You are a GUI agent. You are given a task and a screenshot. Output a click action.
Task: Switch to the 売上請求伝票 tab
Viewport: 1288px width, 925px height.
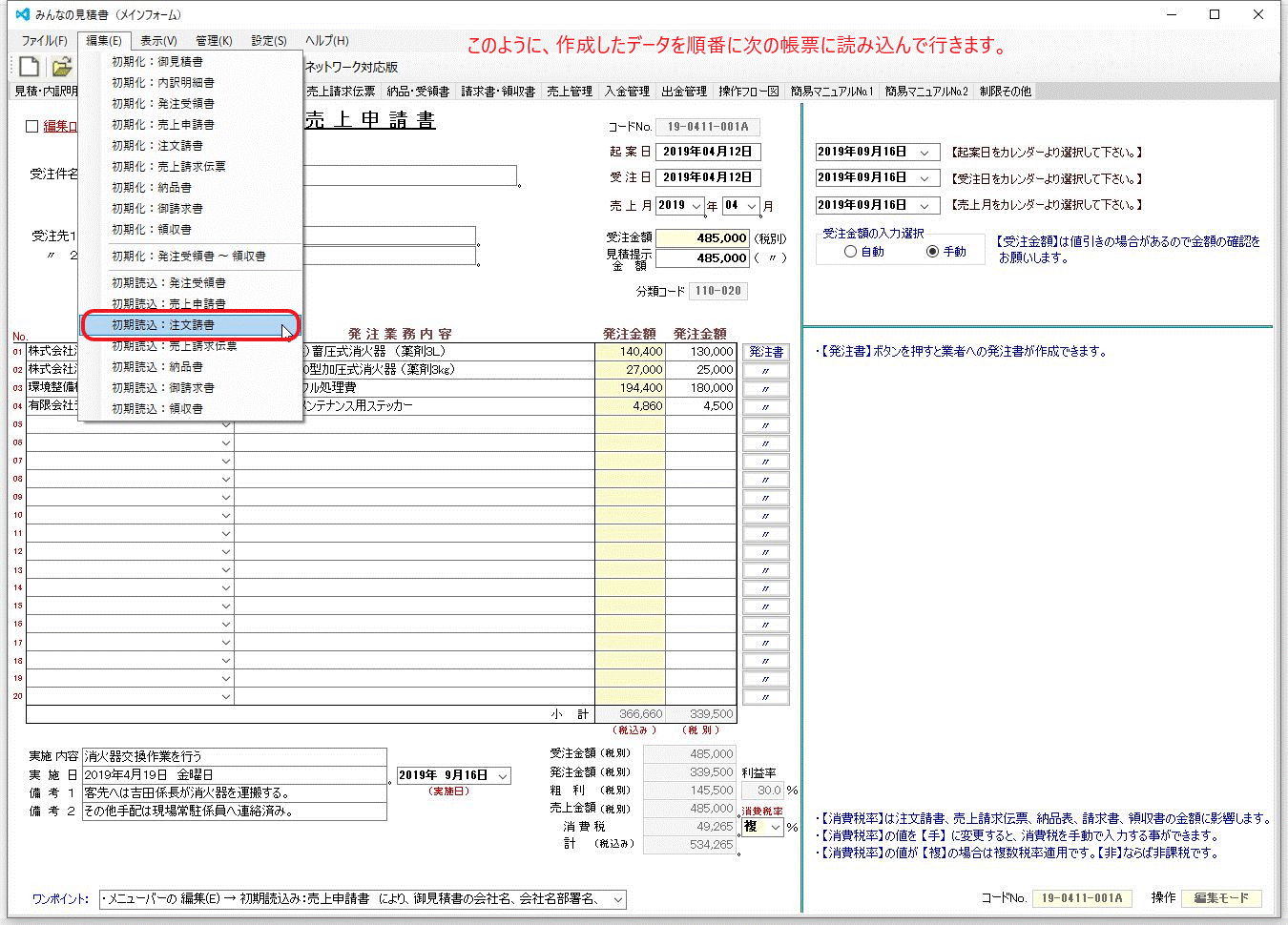click(341, 92)
